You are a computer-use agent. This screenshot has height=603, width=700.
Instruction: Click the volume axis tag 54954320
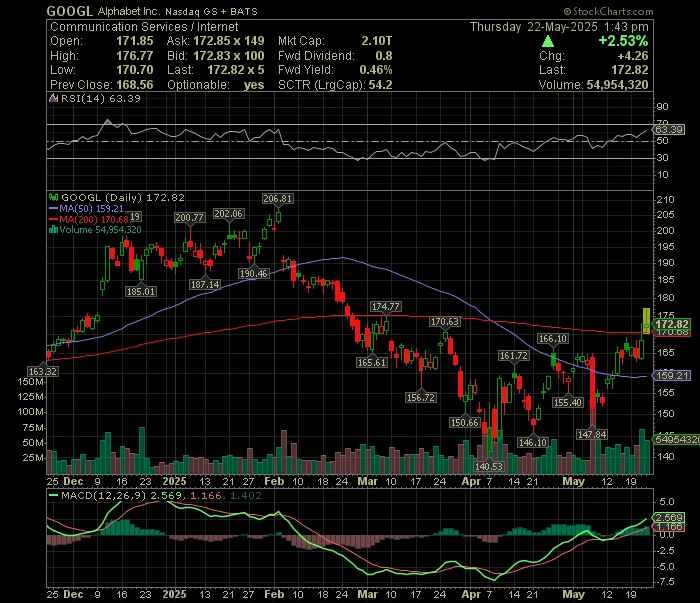tap(677, 440)
